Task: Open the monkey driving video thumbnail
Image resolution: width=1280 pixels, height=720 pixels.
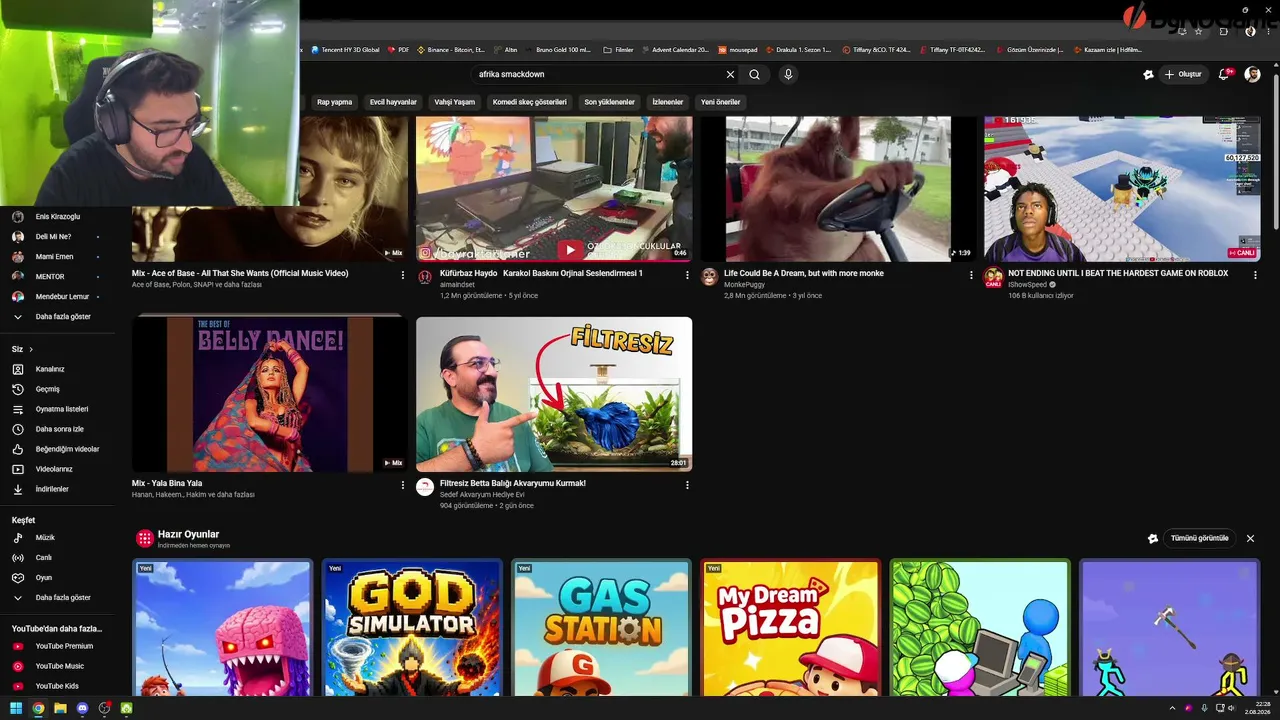Action: pos(838,189)
